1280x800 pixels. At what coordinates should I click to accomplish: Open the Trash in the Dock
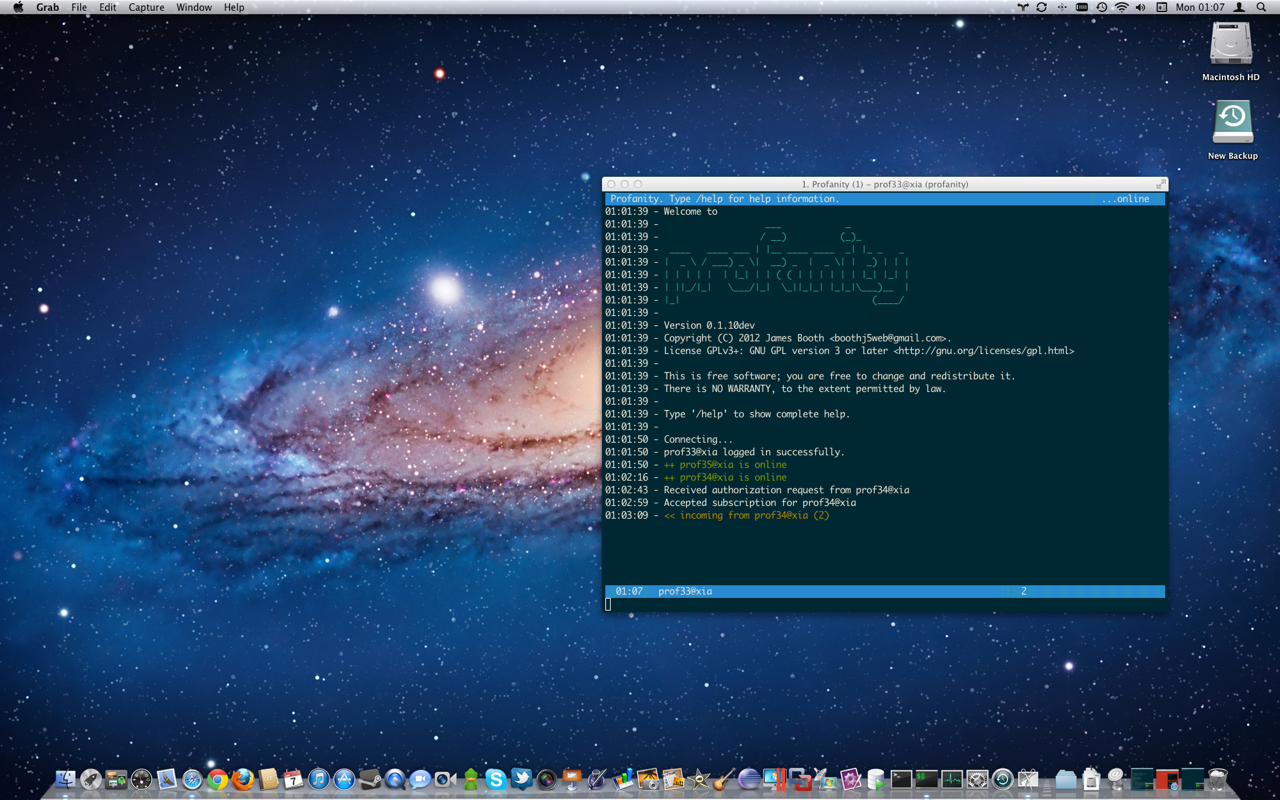[x=1217, y=779]
